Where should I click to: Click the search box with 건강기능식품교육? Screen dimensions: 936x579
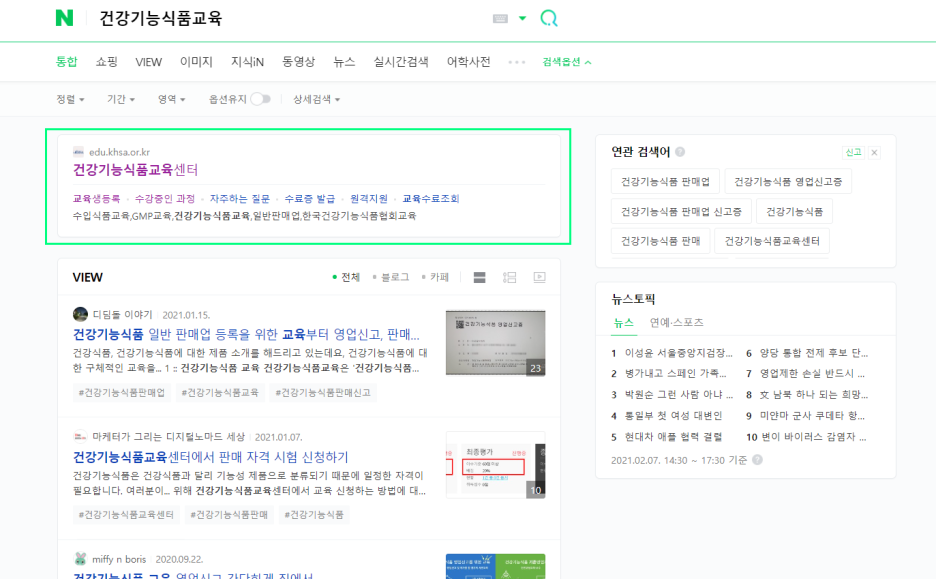point(287,19)
